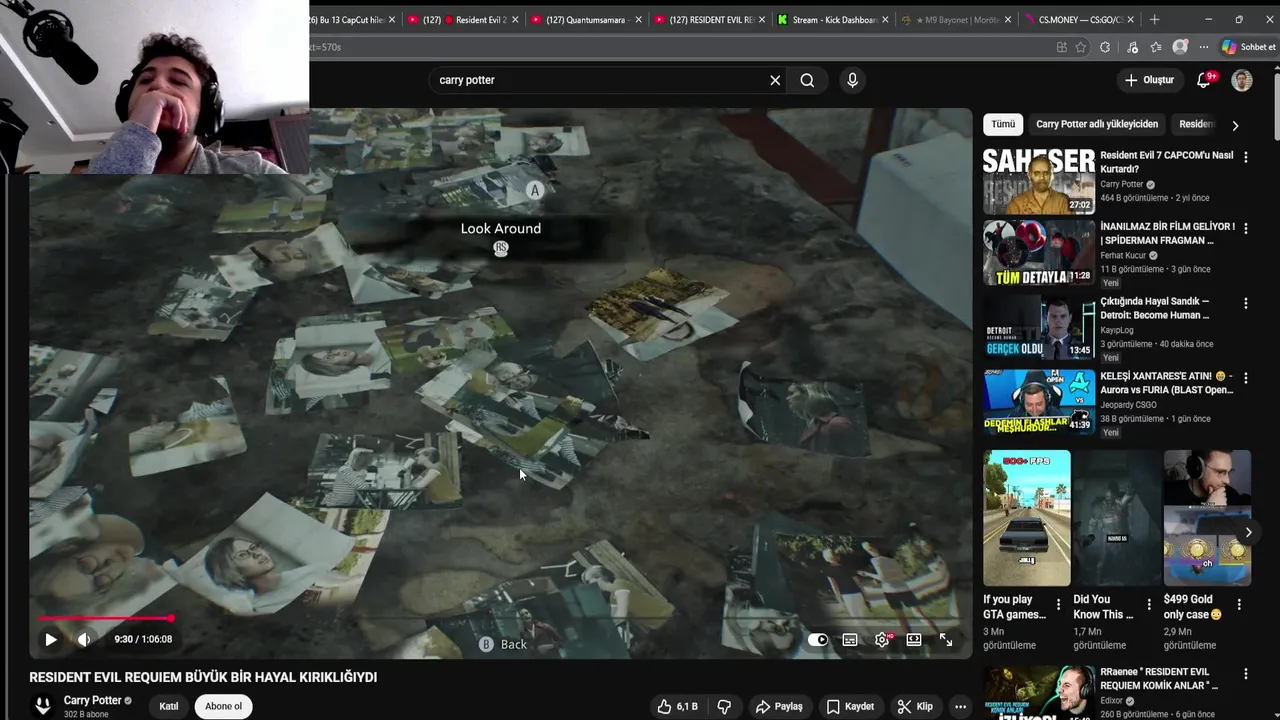Screen dimensions: 1280x720
Task: Open the player settings gear
Action: [x=882, y=640]
